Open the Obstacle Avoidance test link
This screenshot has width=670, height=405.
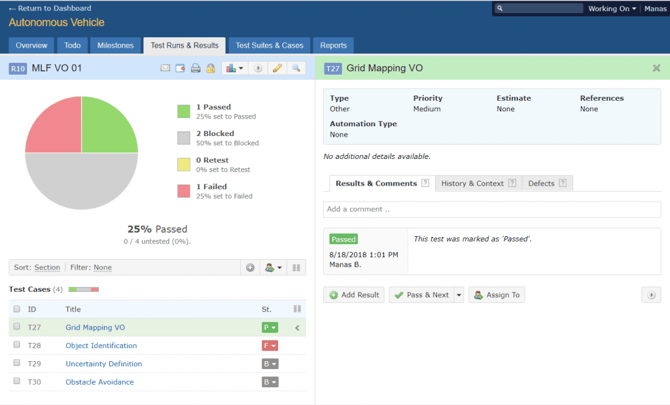click(x=100, y=382)
